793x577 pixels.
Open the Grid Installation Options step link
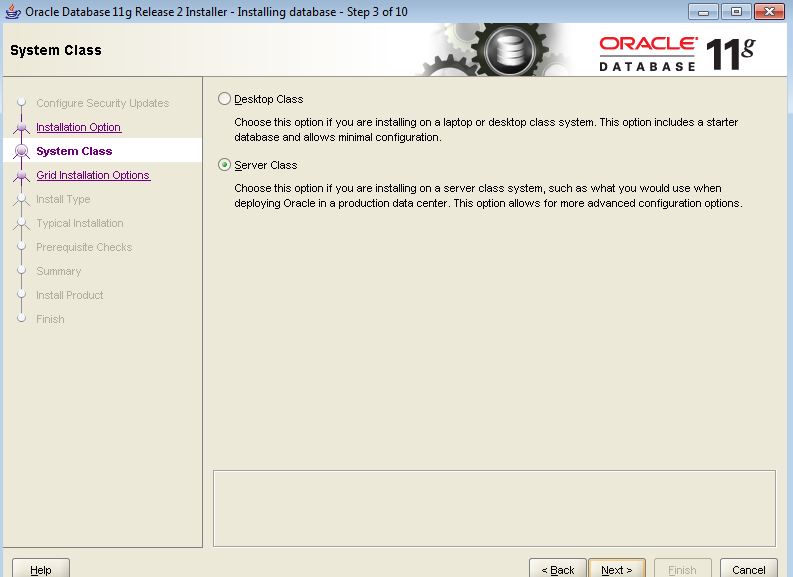click(93, 175)
